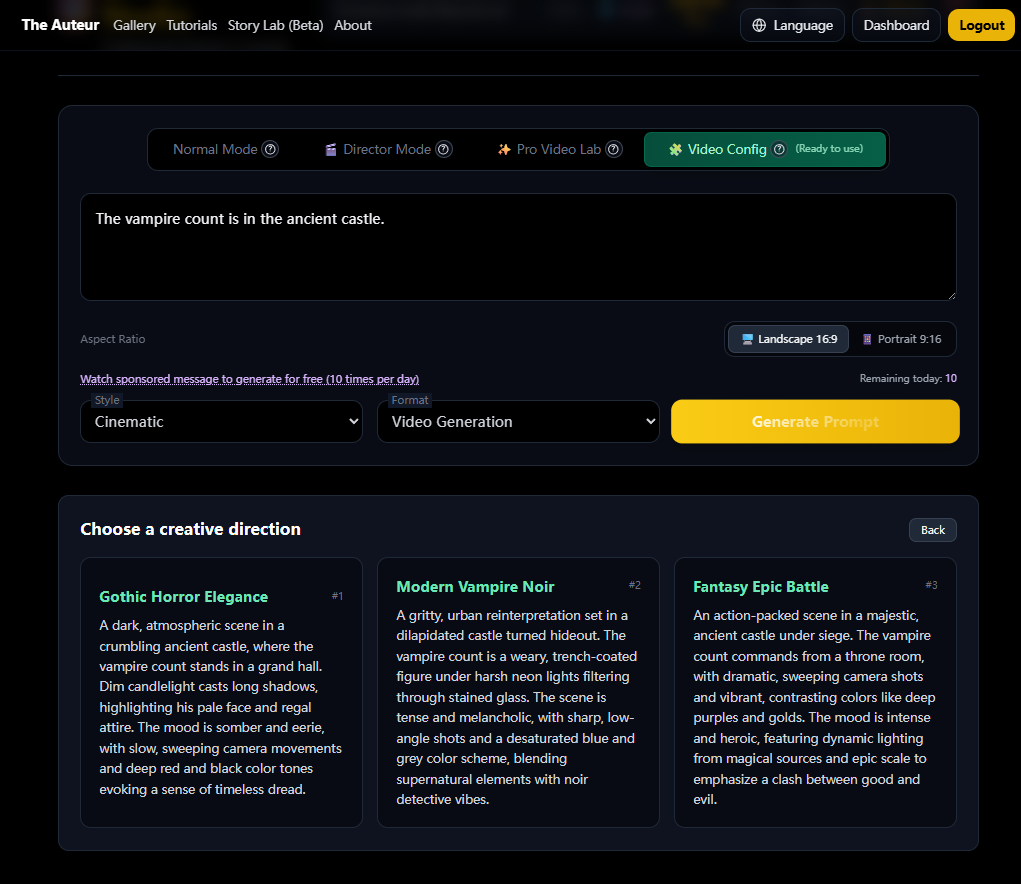Open the Pro Video Lab tab
The image size is (1021, 884).
[559, 149]
